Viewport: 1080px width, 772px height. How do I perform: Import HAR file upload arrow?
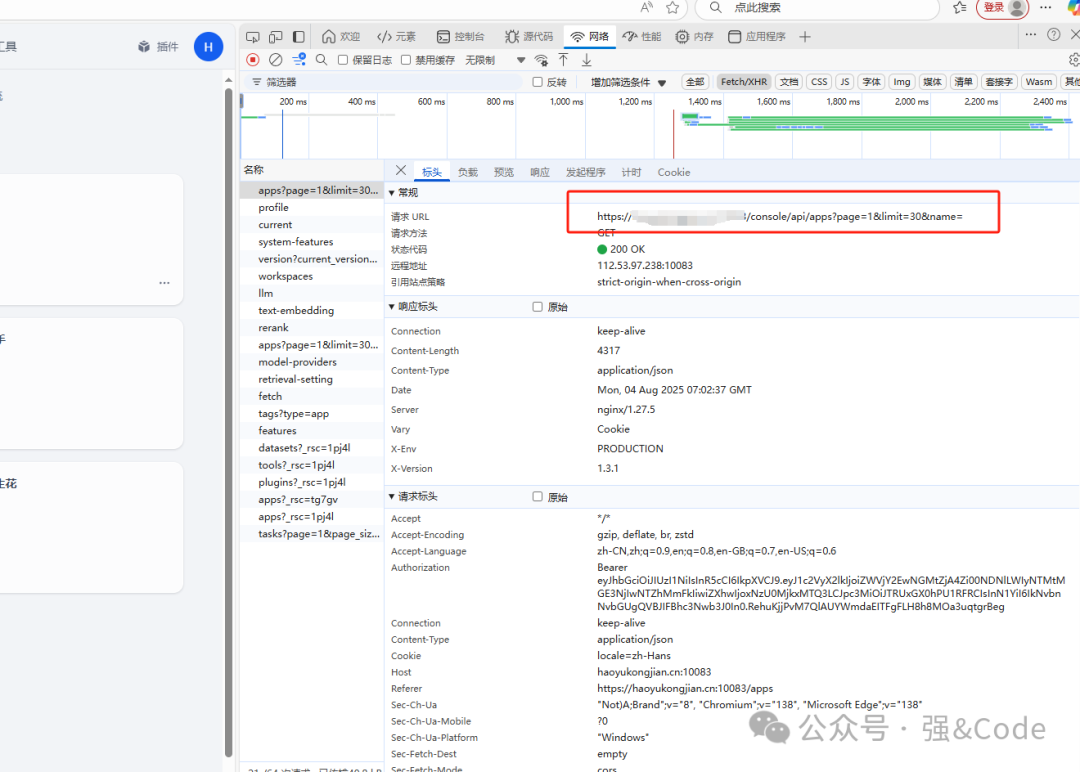(563, 60)
